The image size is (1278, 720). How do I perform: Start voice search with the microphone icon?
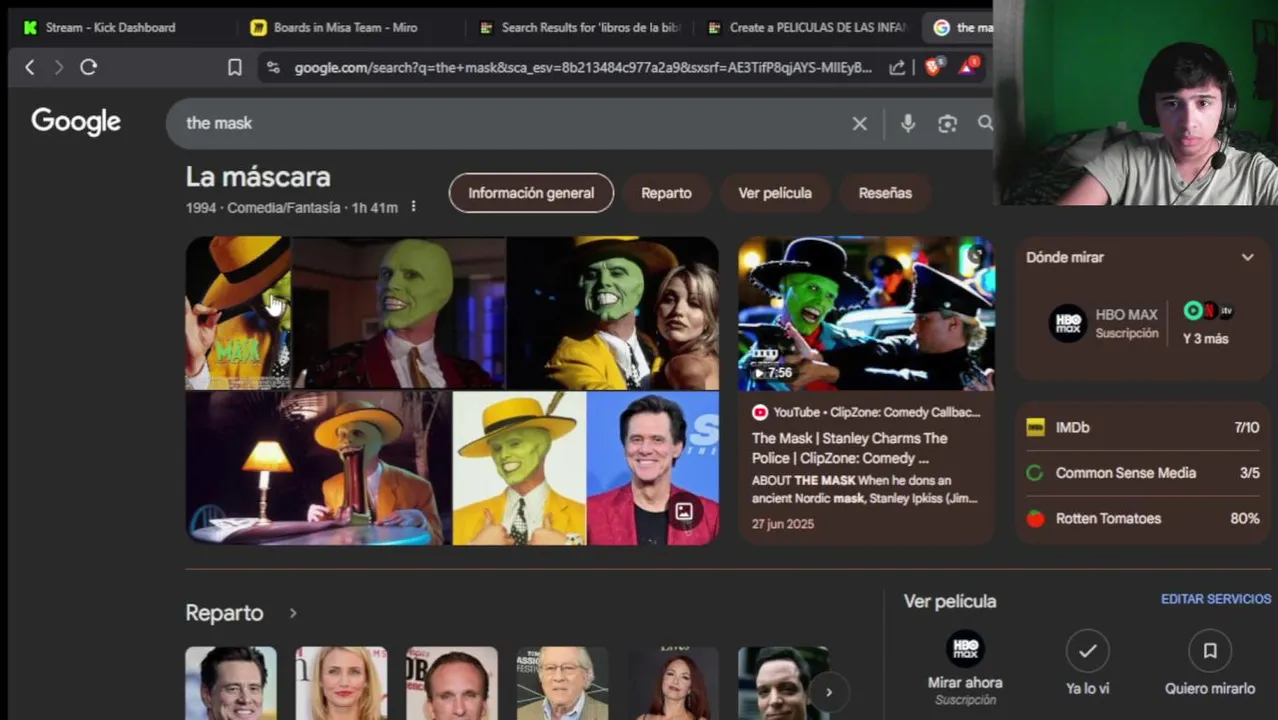tap(907, 123)
